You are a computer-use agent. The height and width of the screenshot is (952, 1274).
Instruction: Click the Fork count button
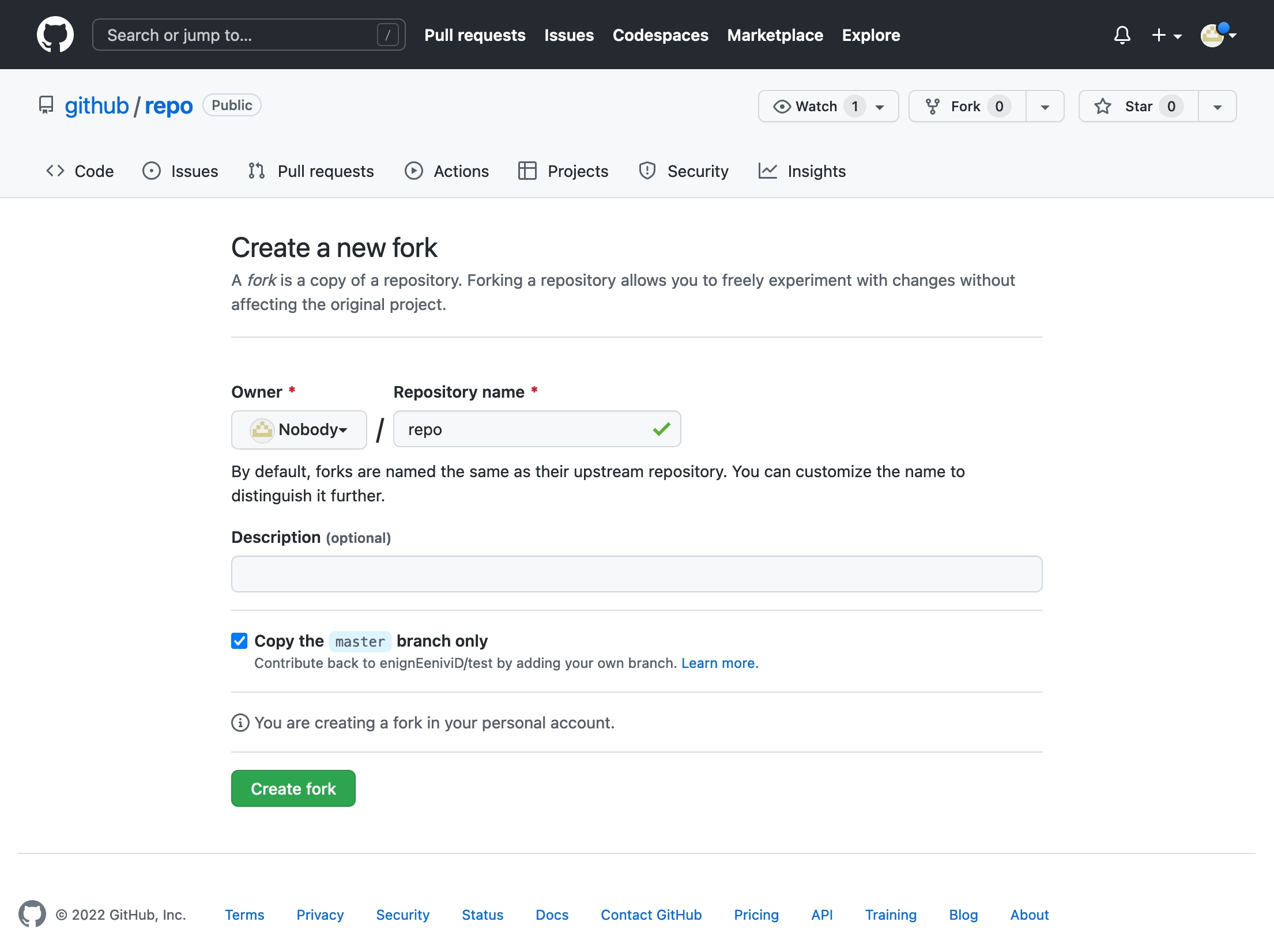point(967,107)
